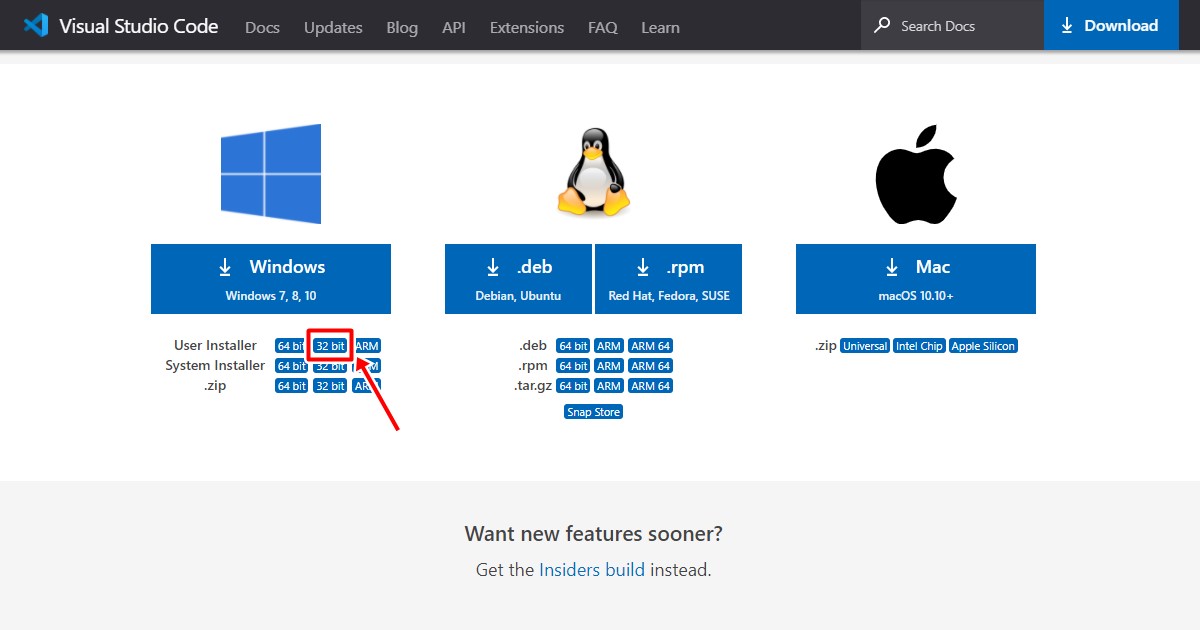Choose System Installer 32 bit
1200x630 pixels.
click(330, 366)
